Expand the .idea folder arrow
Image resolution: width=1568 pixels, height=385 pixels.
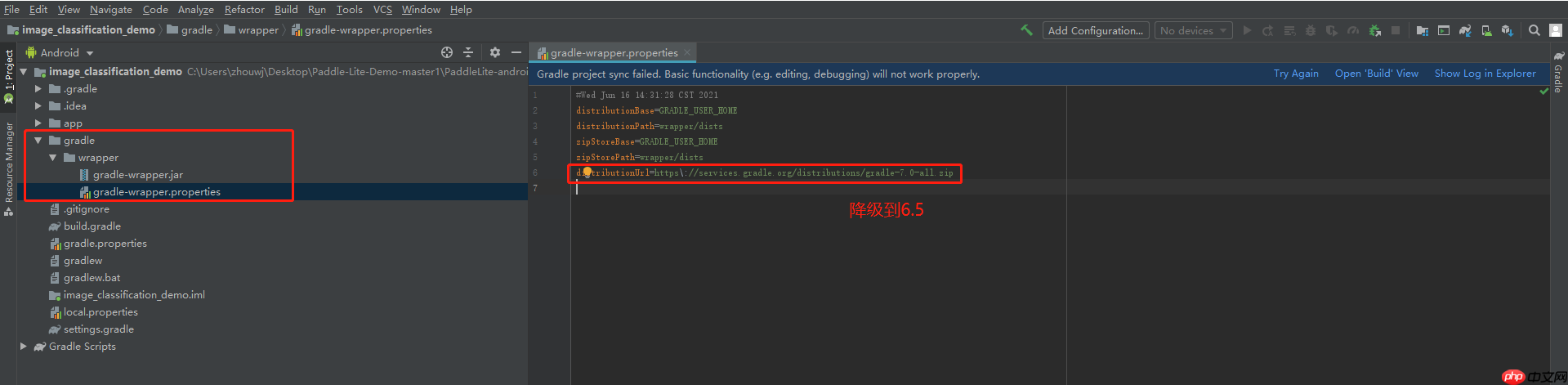pyautogui.click(x=38, y=106)
